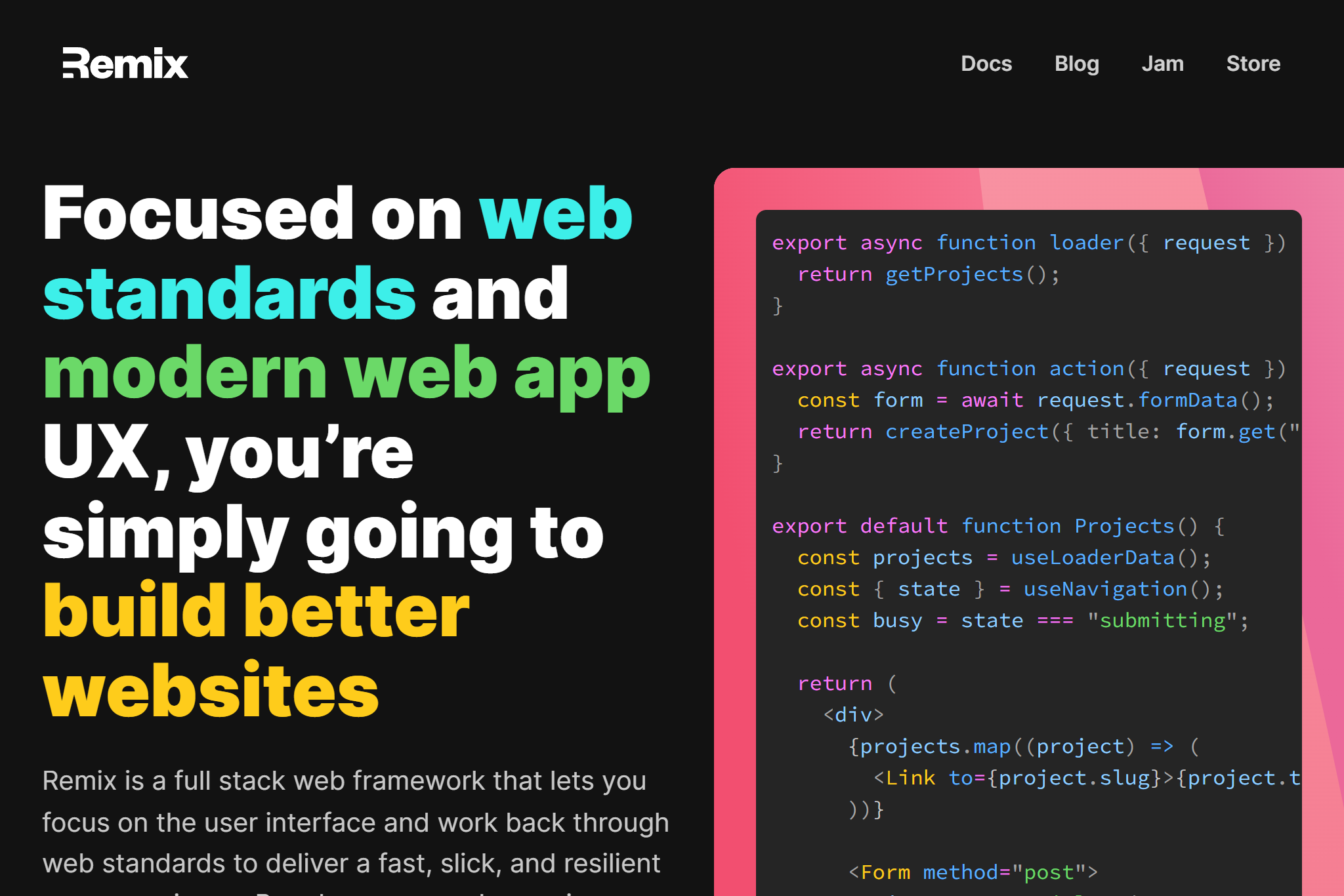Screen dimensions: 1344x896
Task: Click the Link component code line
Action: point(1085,778)
